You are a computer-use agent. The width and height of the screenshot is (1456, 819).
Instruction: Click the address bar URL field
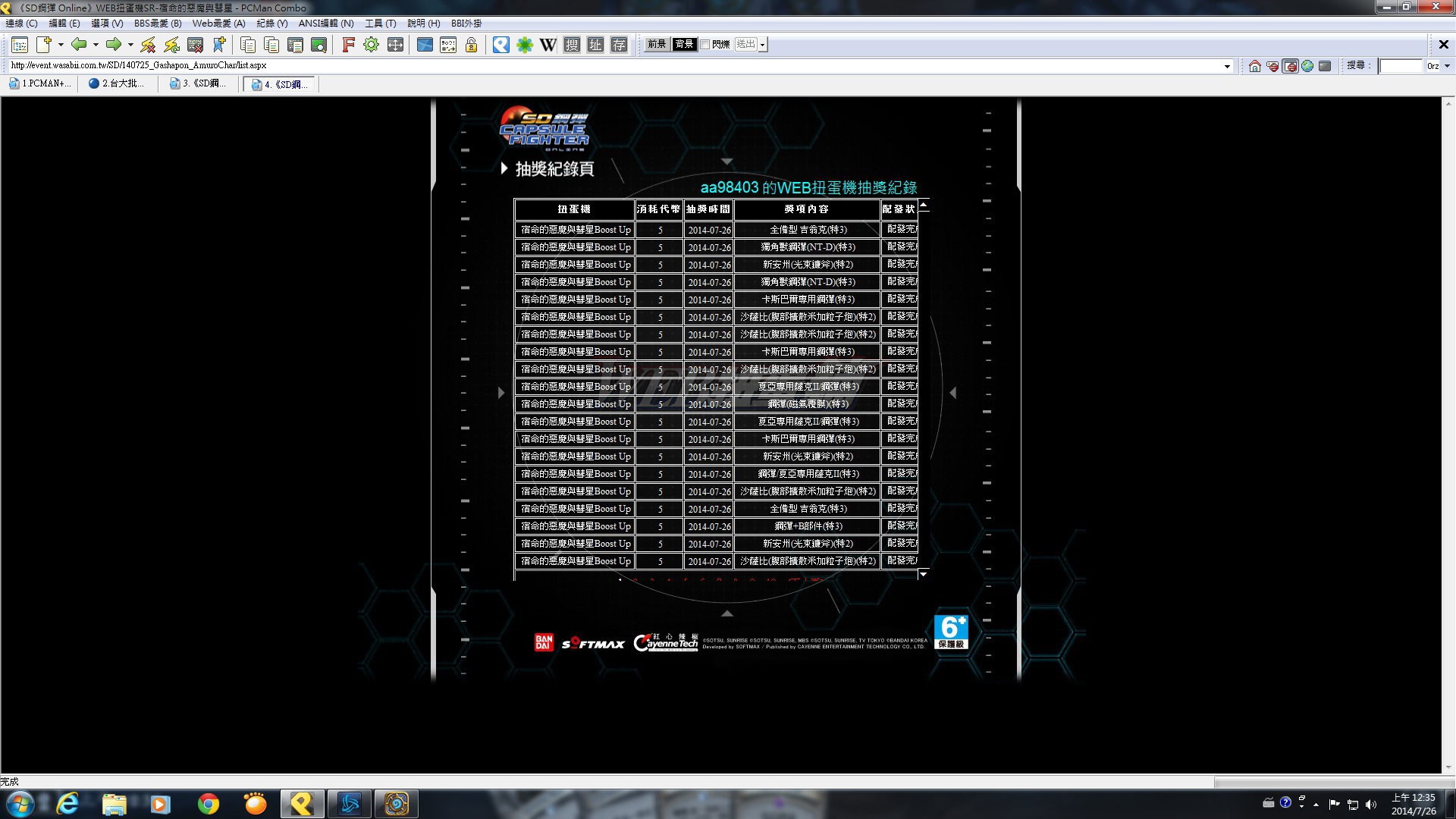coord(614,66)
